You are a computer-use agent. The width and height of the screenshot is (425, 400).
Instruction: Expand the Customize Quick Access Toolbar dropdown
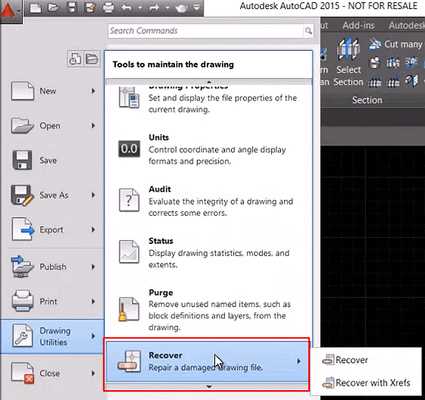[x=197, y=7]
